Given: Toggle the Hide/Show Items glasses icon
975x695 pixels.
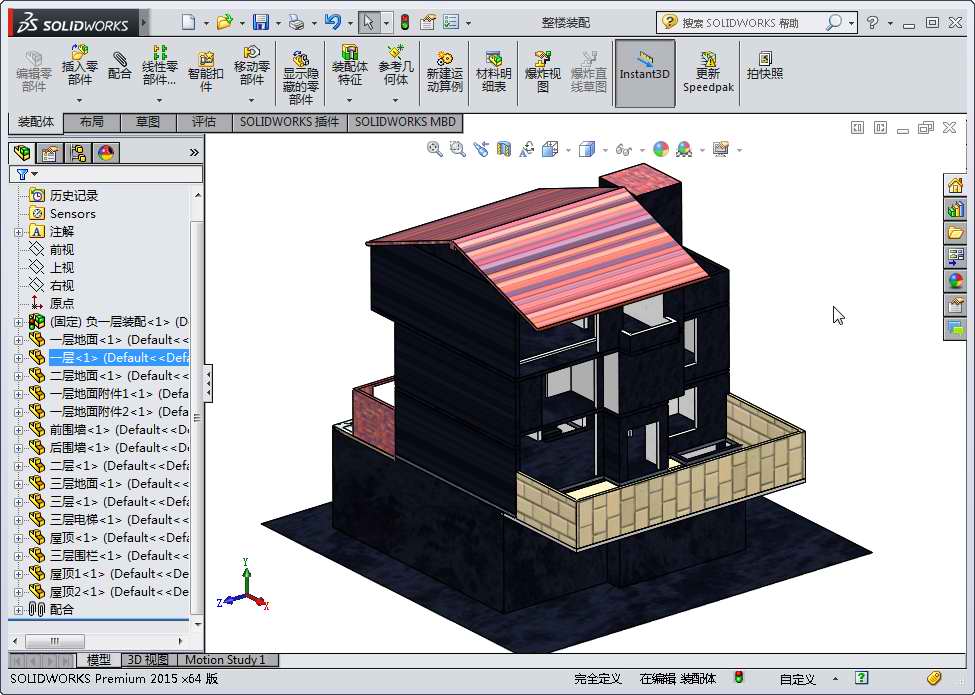Looking at the screenshot, I should (x=622, y=149).
